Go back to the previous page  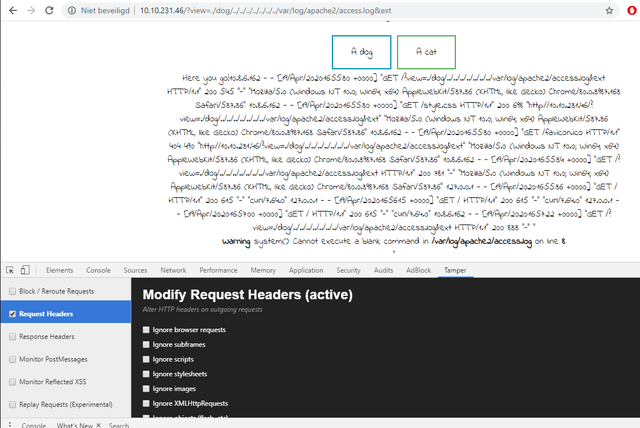pos(13,11)
